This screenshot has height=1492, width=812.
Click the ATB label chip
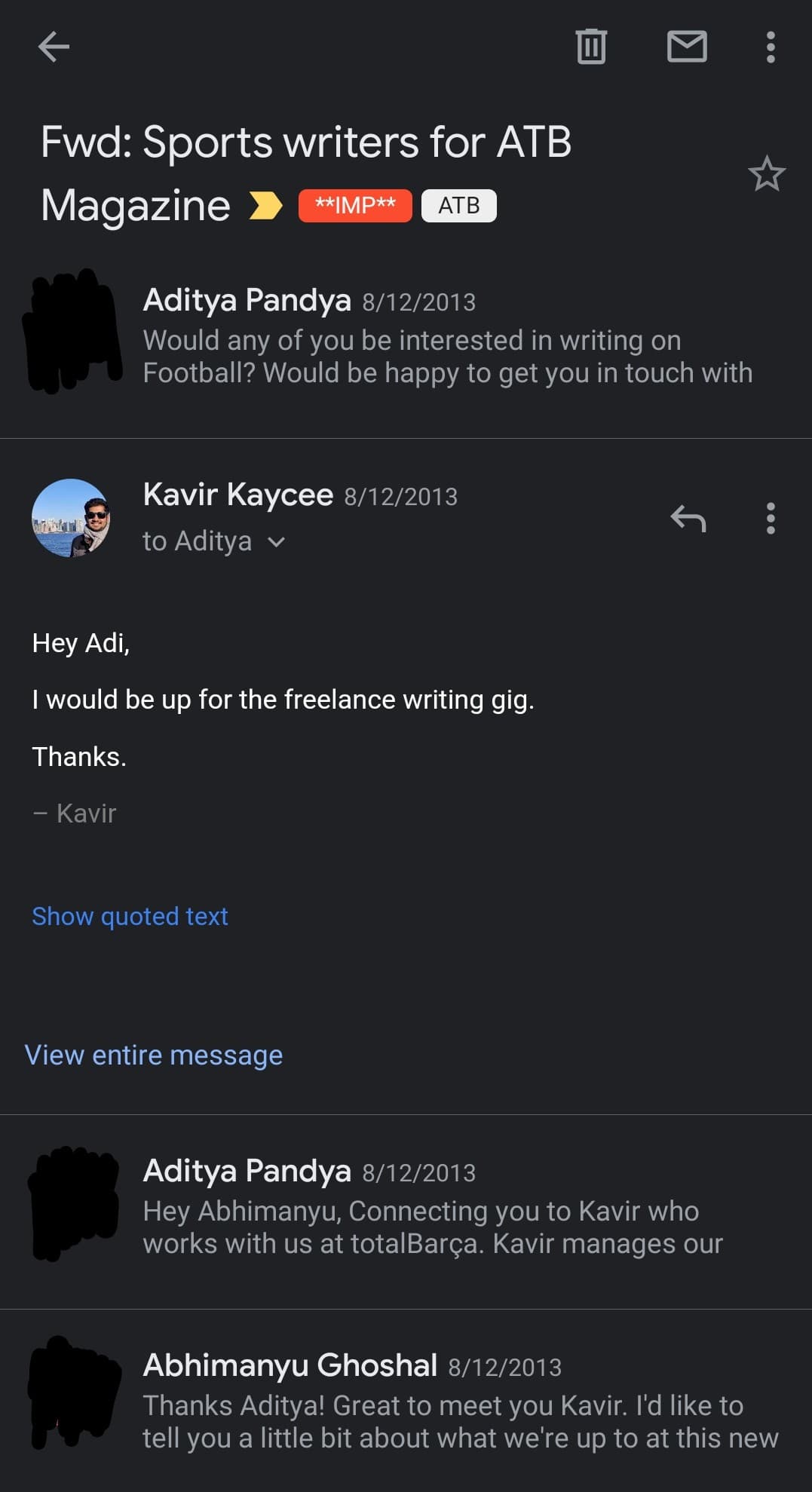pos(458,206)
